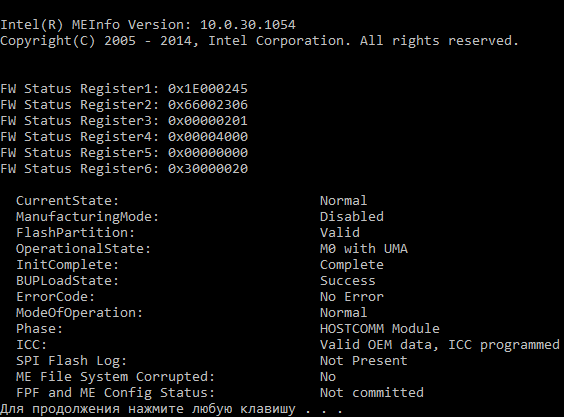Click the ManufacturingMode Disabled value
This screenshot has width=564, height=417.
pos(352,217)
